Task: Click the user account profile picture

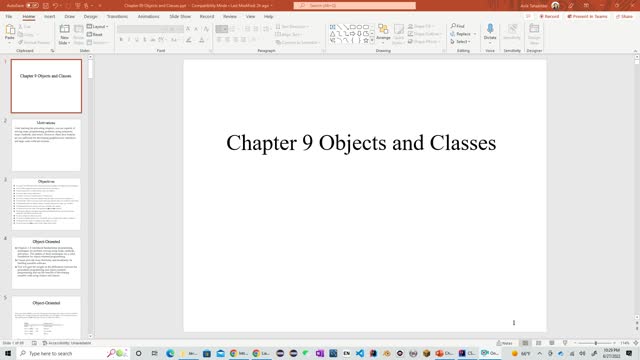Action: click(x=555, y=6)
